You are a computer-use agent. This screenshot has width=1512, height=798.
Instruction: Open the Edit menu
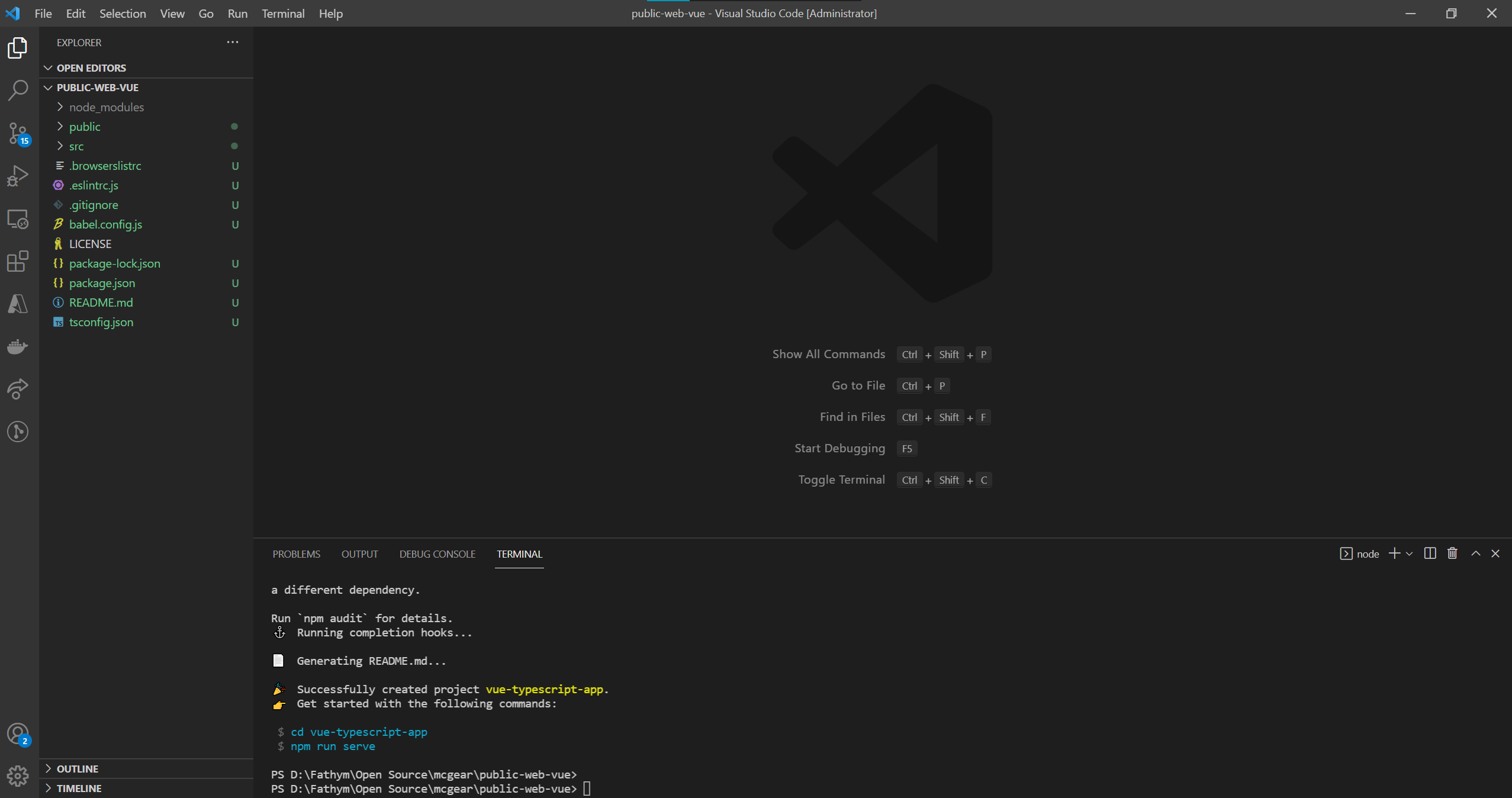point(76,13)
